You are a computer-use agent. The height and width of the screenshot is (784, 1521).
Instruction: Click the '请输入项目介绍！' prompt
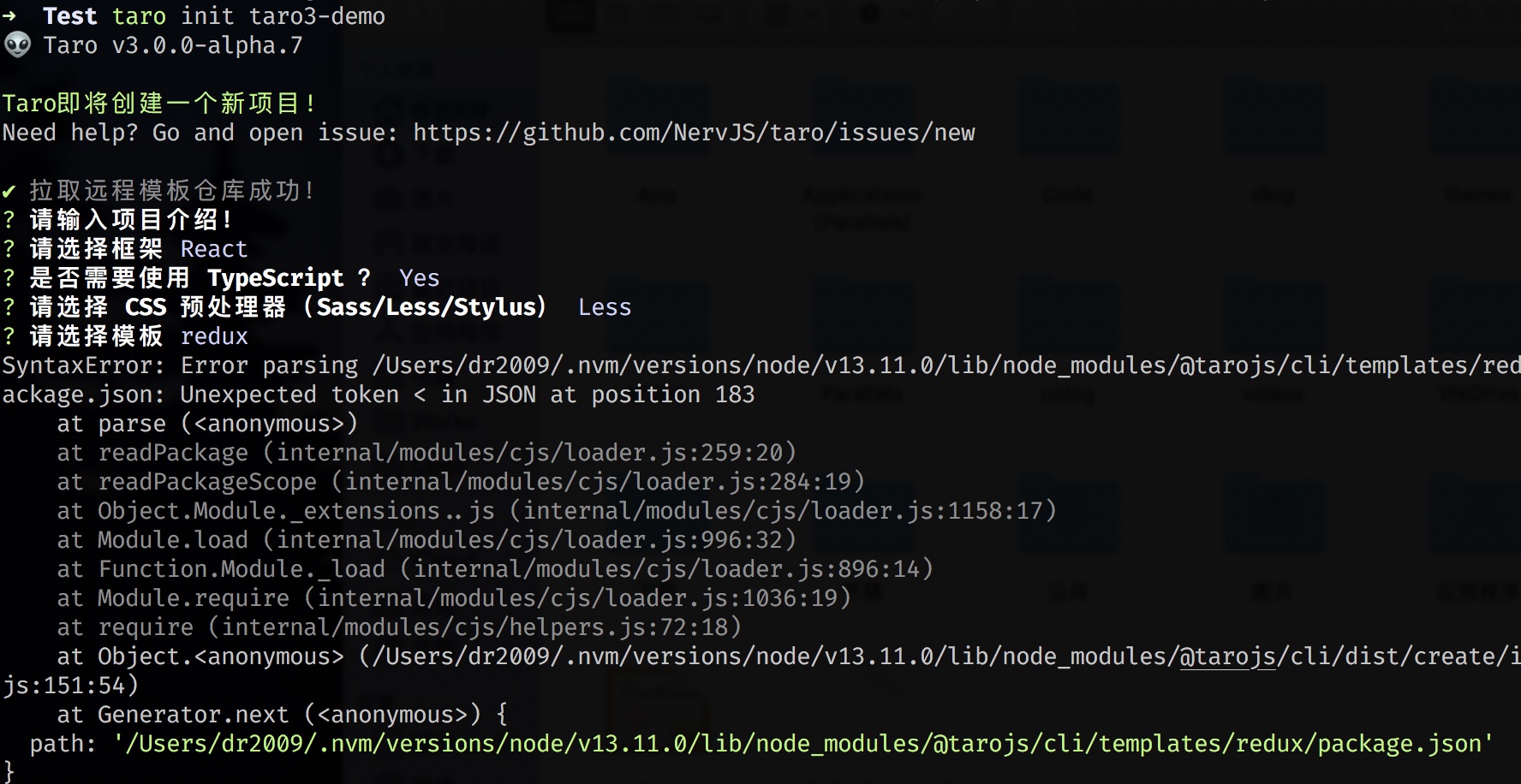click(132, 220)
